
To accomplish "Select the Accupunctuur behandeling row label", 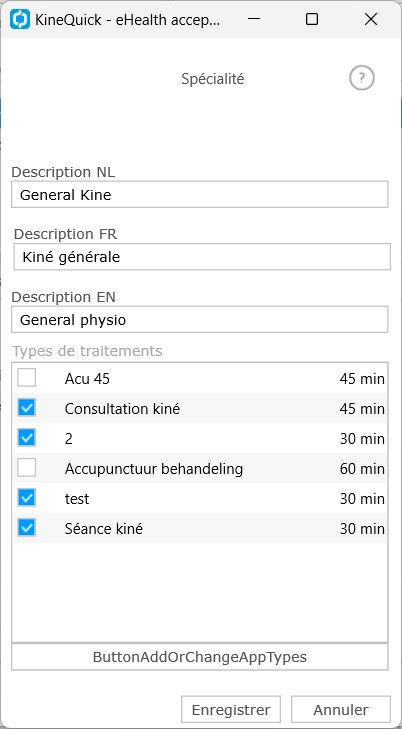I will coord(154,469).
